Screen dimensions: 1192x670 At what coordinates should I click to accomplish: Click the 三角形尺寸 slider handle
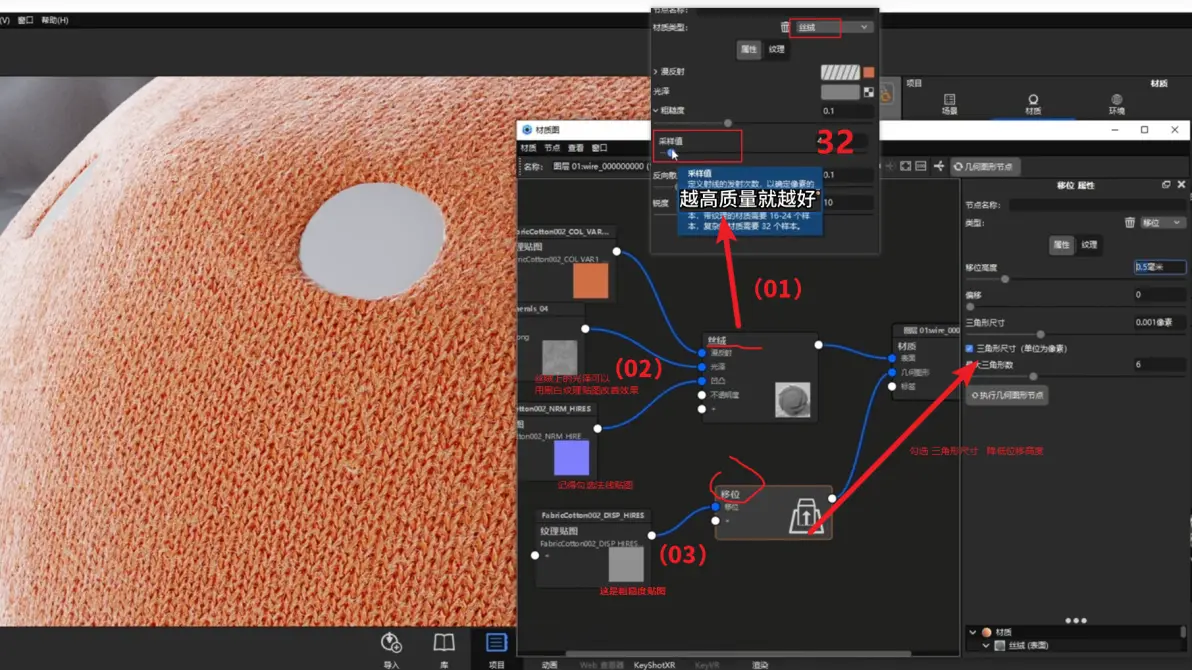(1041, 334)
